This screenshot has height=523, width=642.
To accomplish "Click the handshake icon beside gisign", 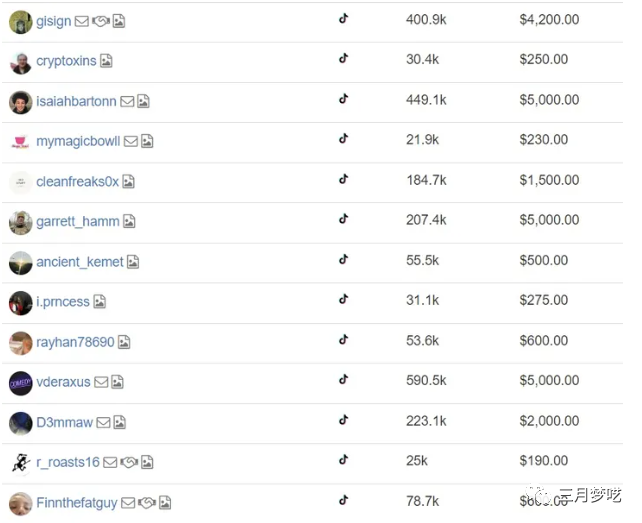I will coord(100,21).
